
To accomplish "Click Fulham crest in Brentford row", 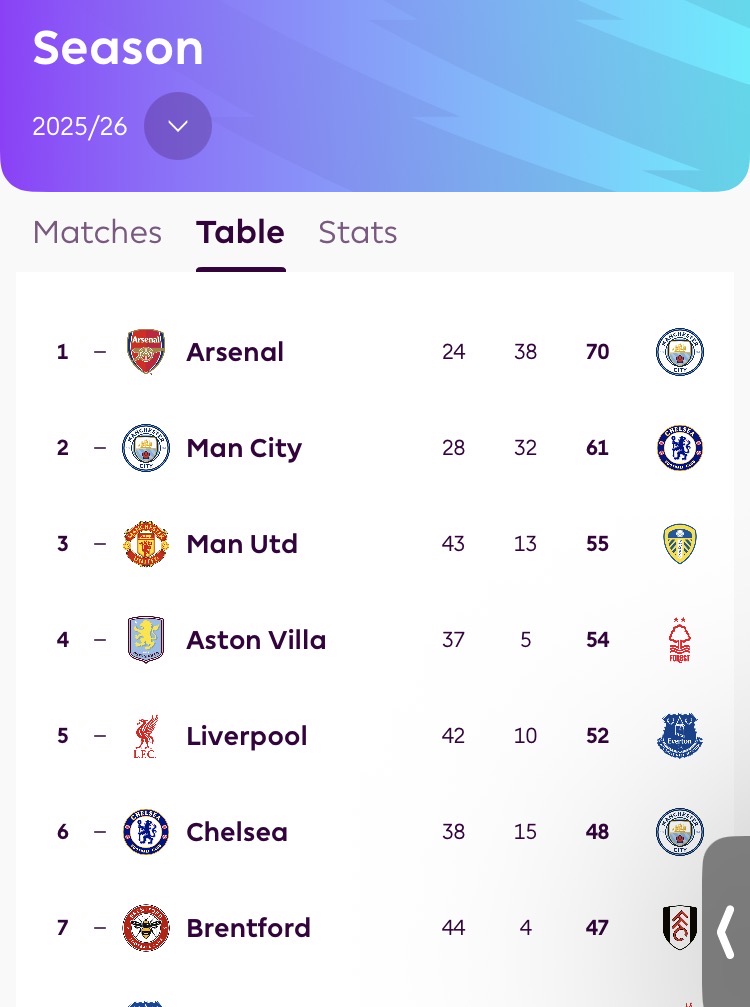I will (x=680, y=928).
